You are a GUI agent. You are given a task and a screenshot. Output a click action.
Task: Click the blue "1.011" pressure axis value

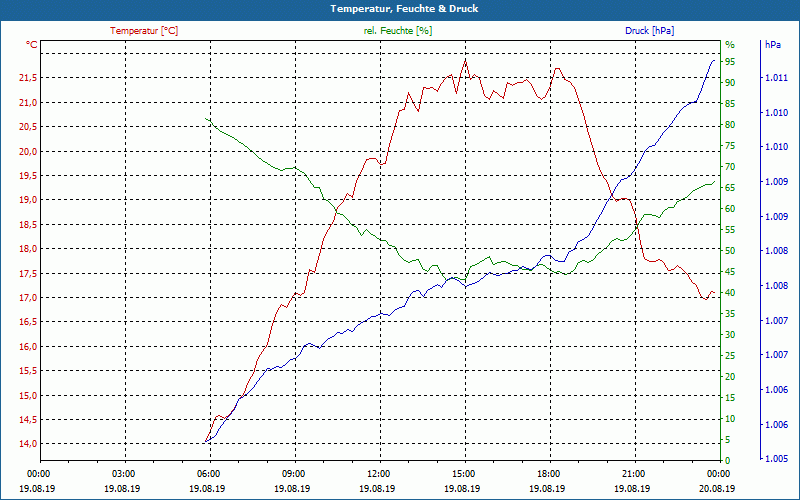[776, 78]
